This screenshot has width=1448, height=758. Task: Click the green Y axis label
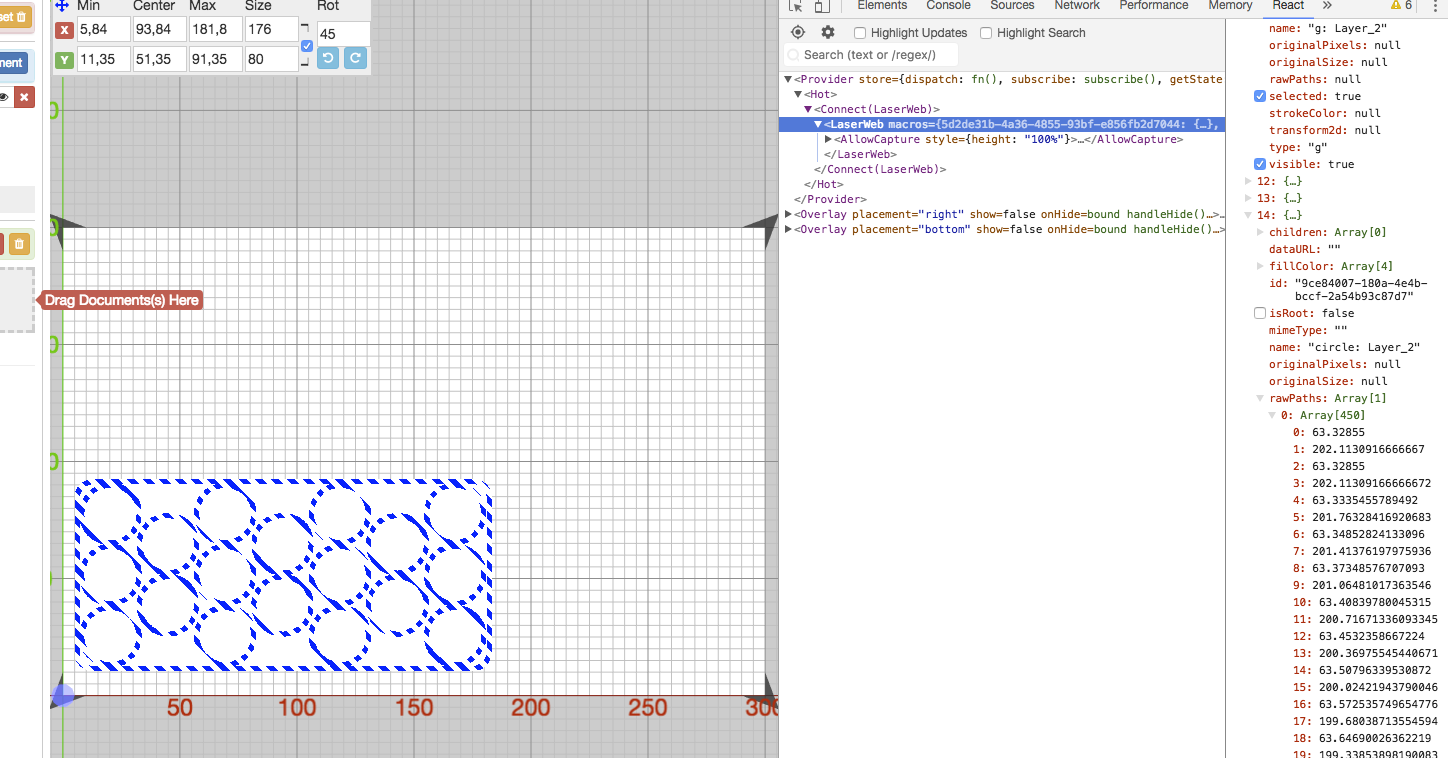(64, 60)
